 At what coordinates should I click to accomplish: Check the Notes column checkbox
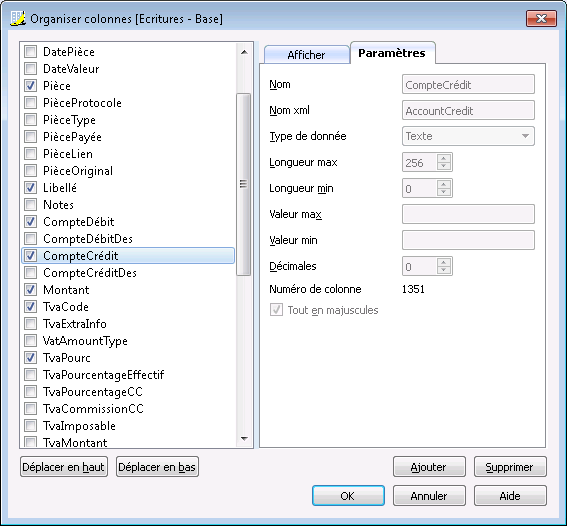(x=30, y=205)
